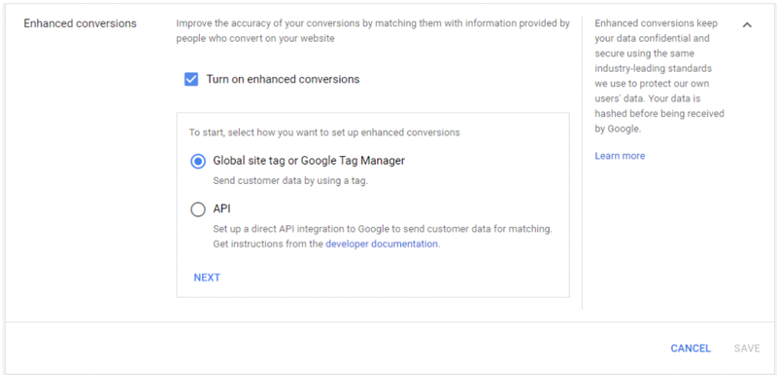This screenshot has width=777, height=375.
Task: Click 'Enhanced conversions keep your data confidential' paragraph
Action: tap(660, 76)
